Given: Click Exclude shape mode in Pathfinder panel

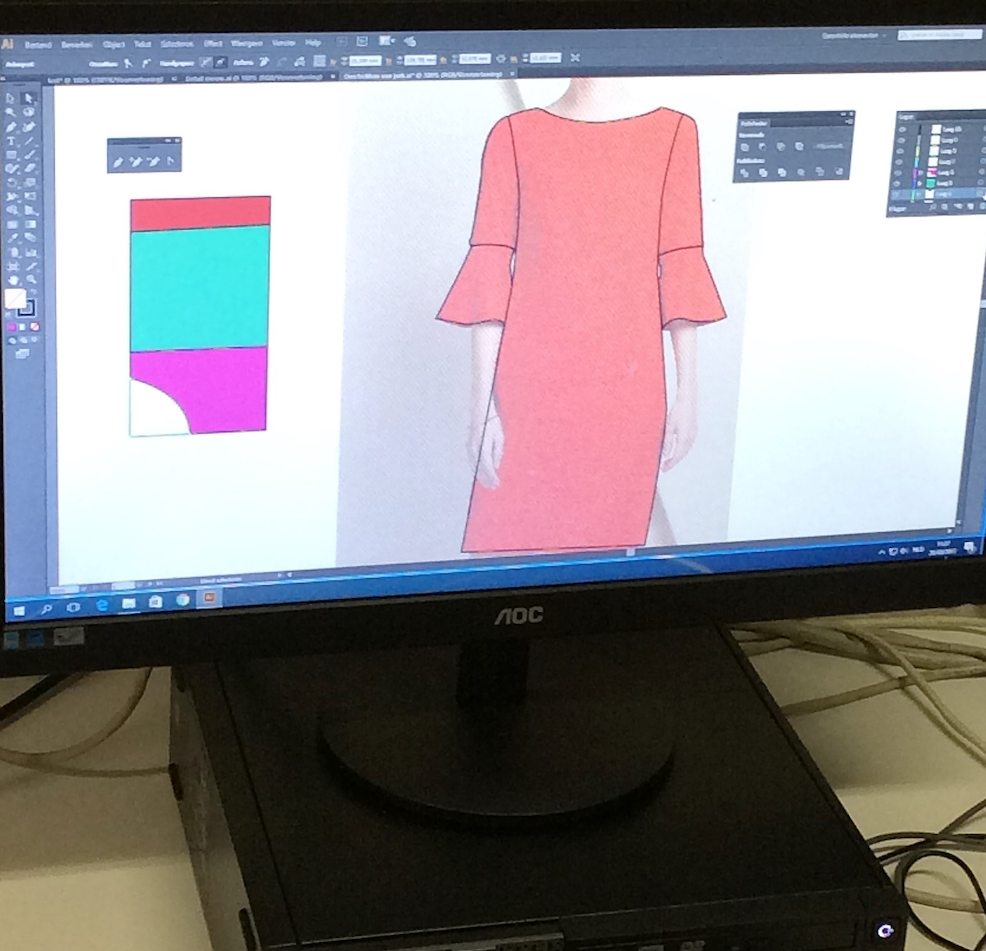Looking at the screenshot, I should 799,147.
